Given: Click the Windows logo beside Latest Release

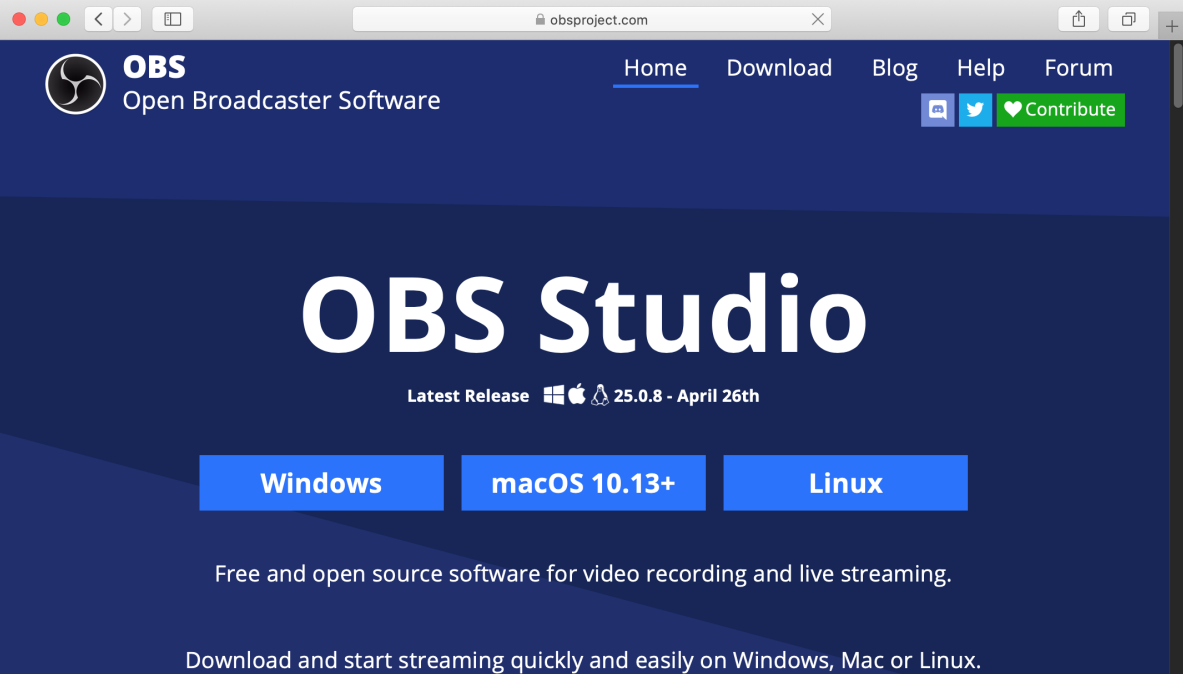Looking at the screenshot, I should pos(554,395).
